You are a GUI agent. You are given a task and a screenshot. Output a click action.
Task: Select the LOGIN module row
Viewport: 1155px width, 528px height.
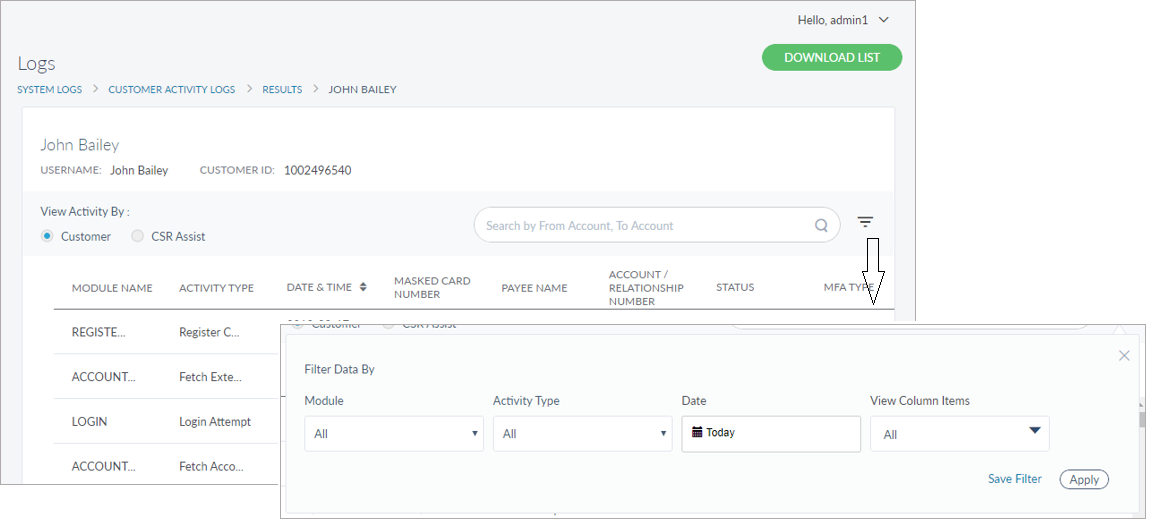(x=90, y=422)
